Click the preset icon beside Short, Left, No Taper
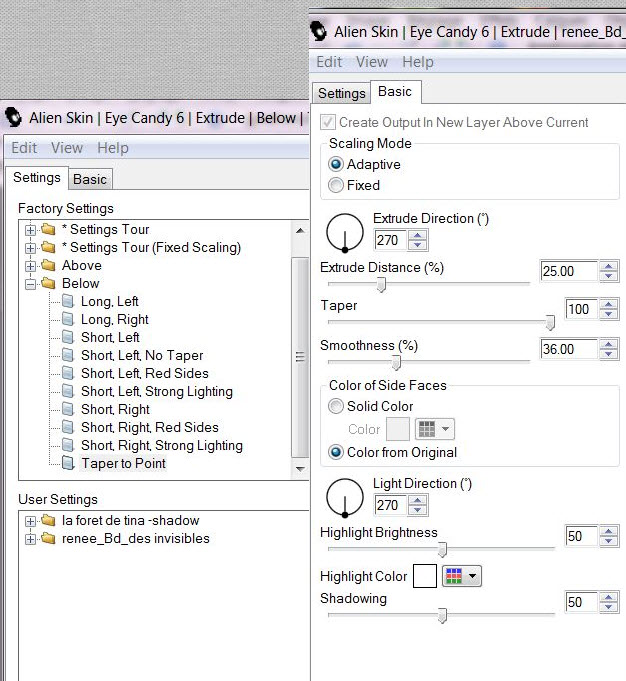The image size is (626, 681). point(68,355)
